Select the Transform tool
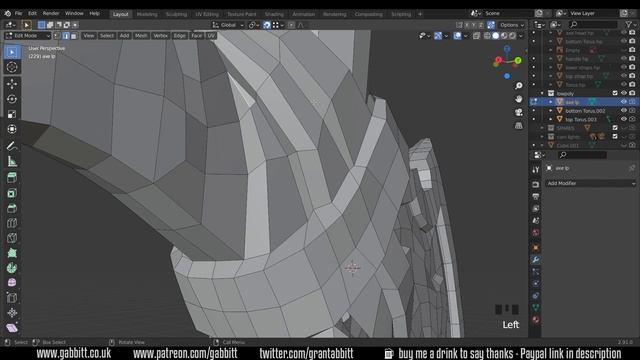The width and height of the screenshot is (640, 360). pos(12,129)
